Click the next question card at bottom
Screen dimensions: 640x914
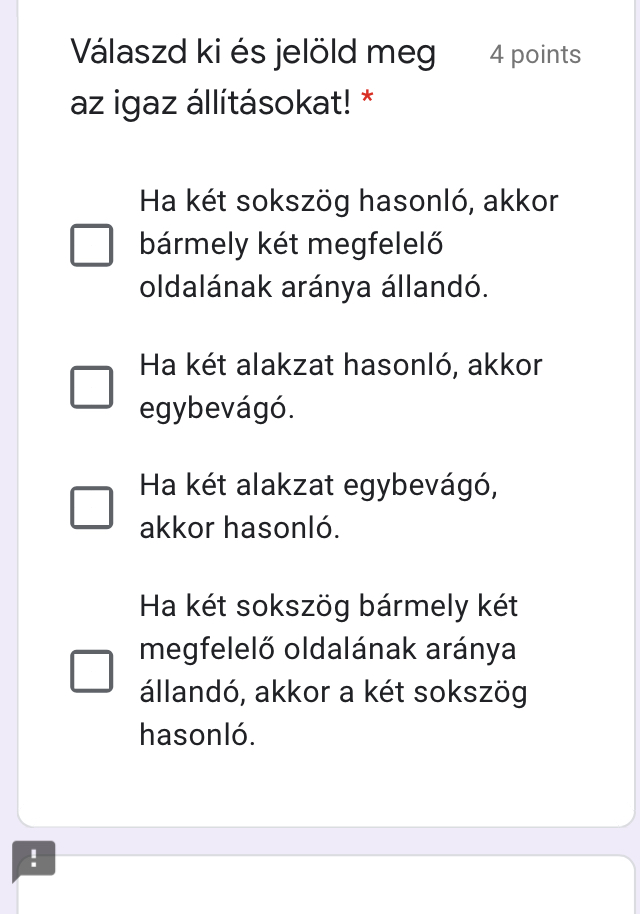point(330,887)
